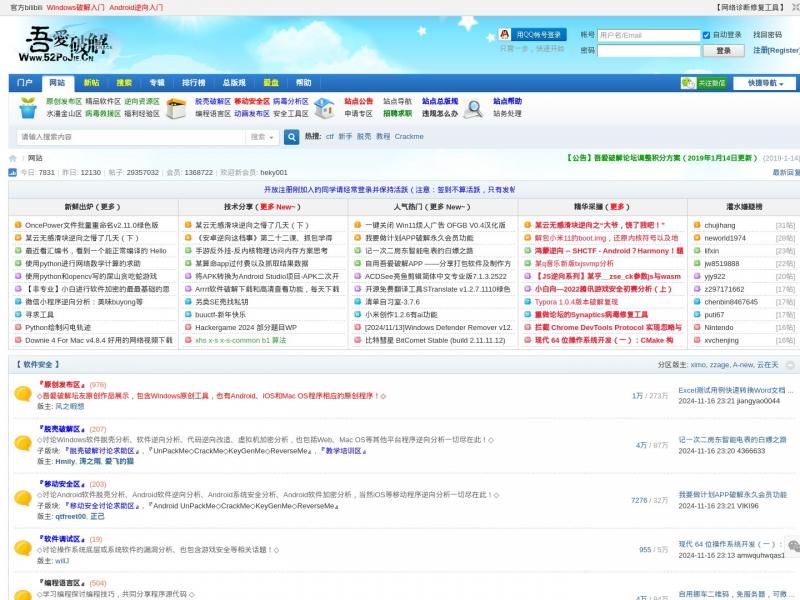Click the chat bubble icon of 移动安全区 forum

23,497
